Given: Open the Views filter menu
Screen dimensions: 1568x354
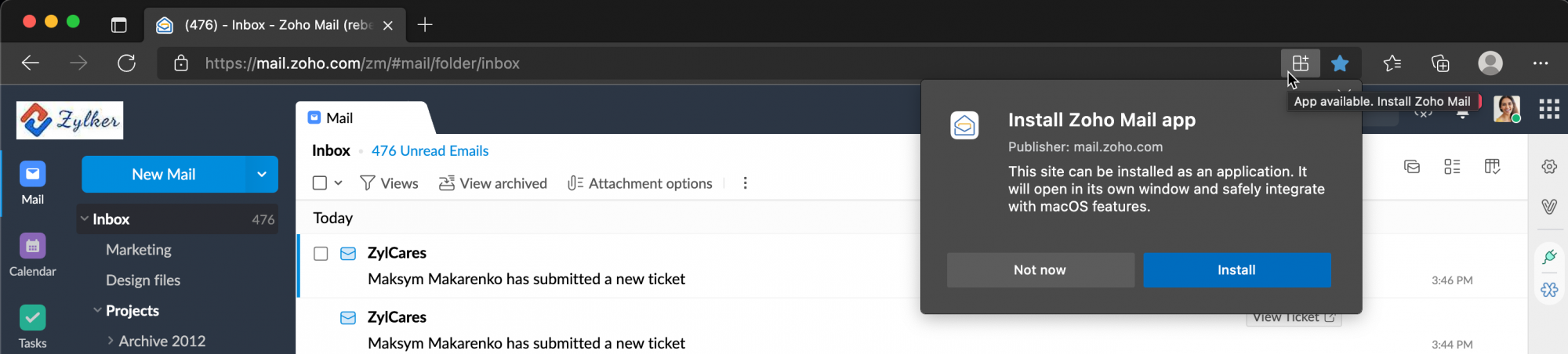Looking at the screenshot, I should click(x=389, y=183).
